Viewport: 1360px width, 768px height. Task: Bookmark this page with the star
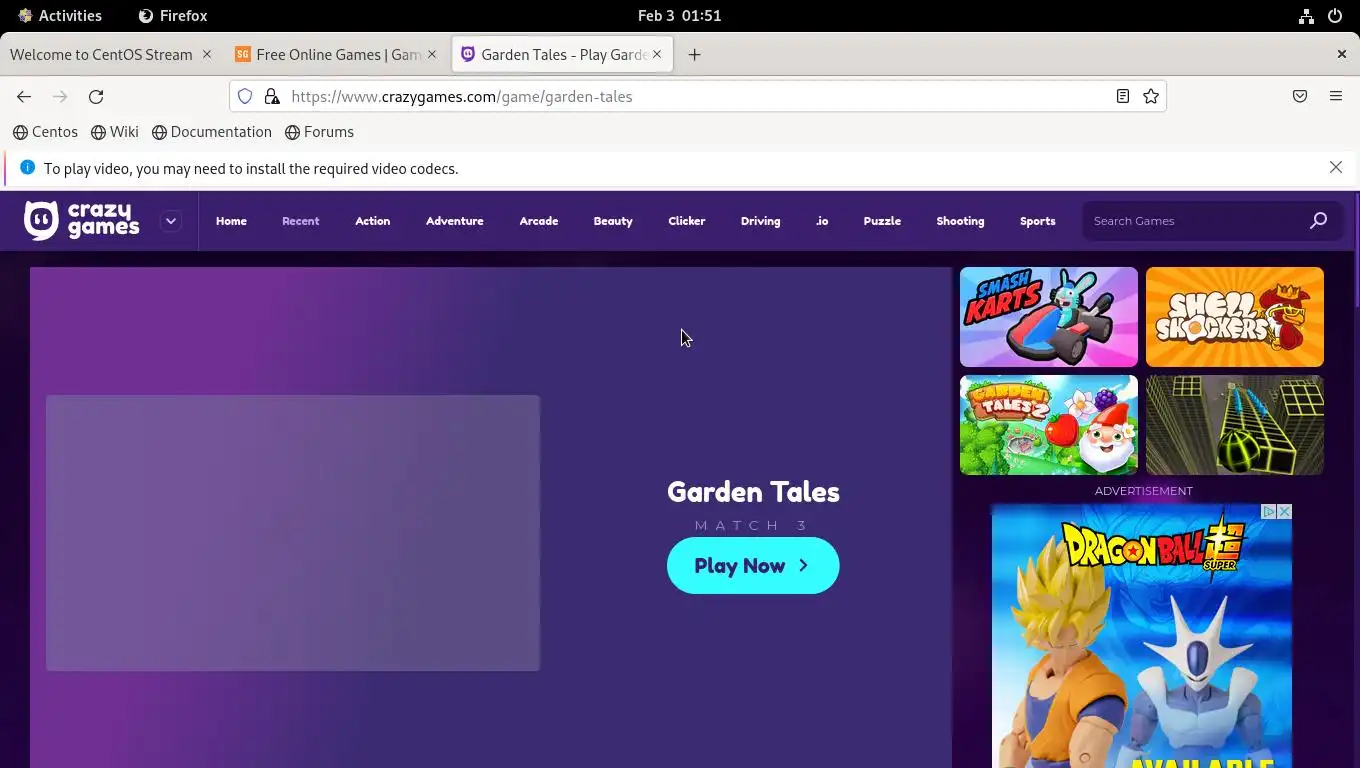point(1151,97)
